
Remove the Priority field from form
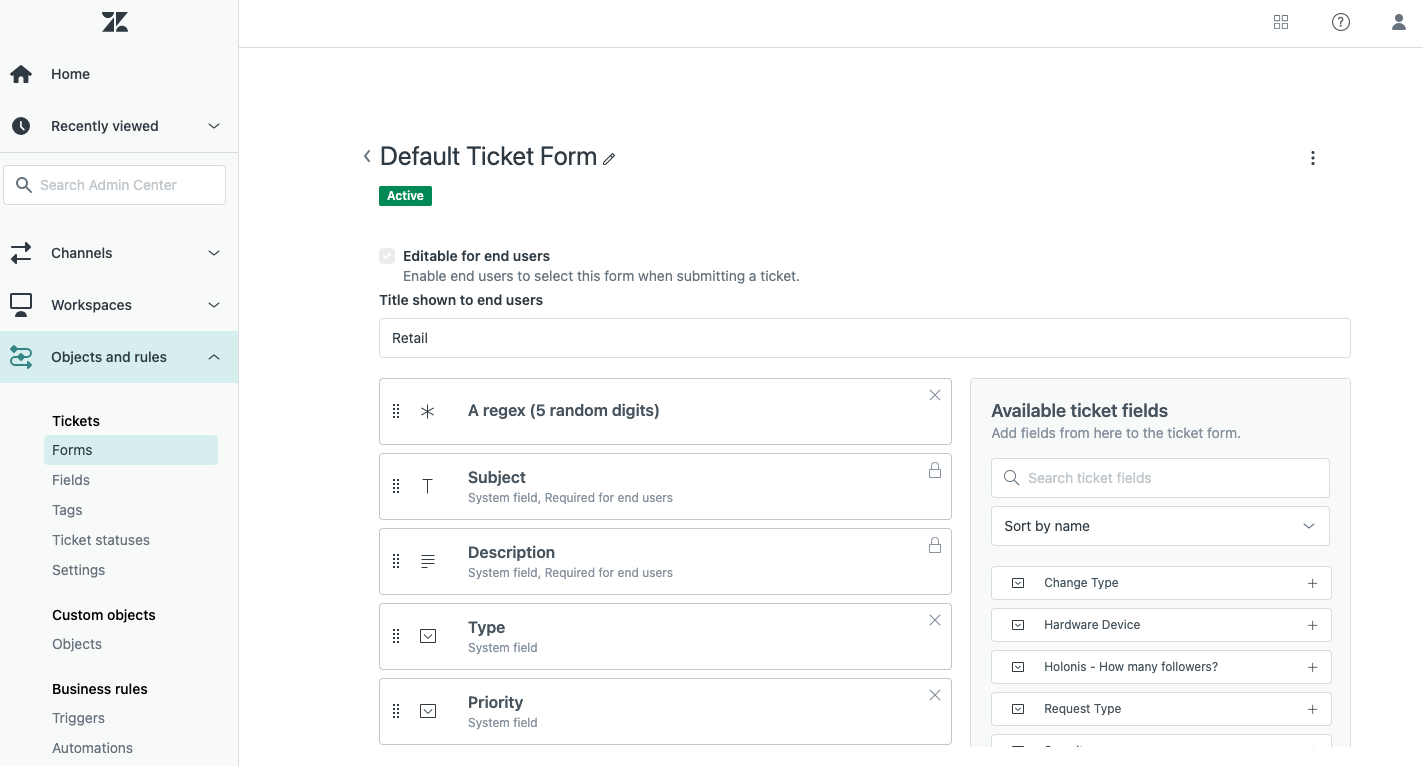[935, 695]
